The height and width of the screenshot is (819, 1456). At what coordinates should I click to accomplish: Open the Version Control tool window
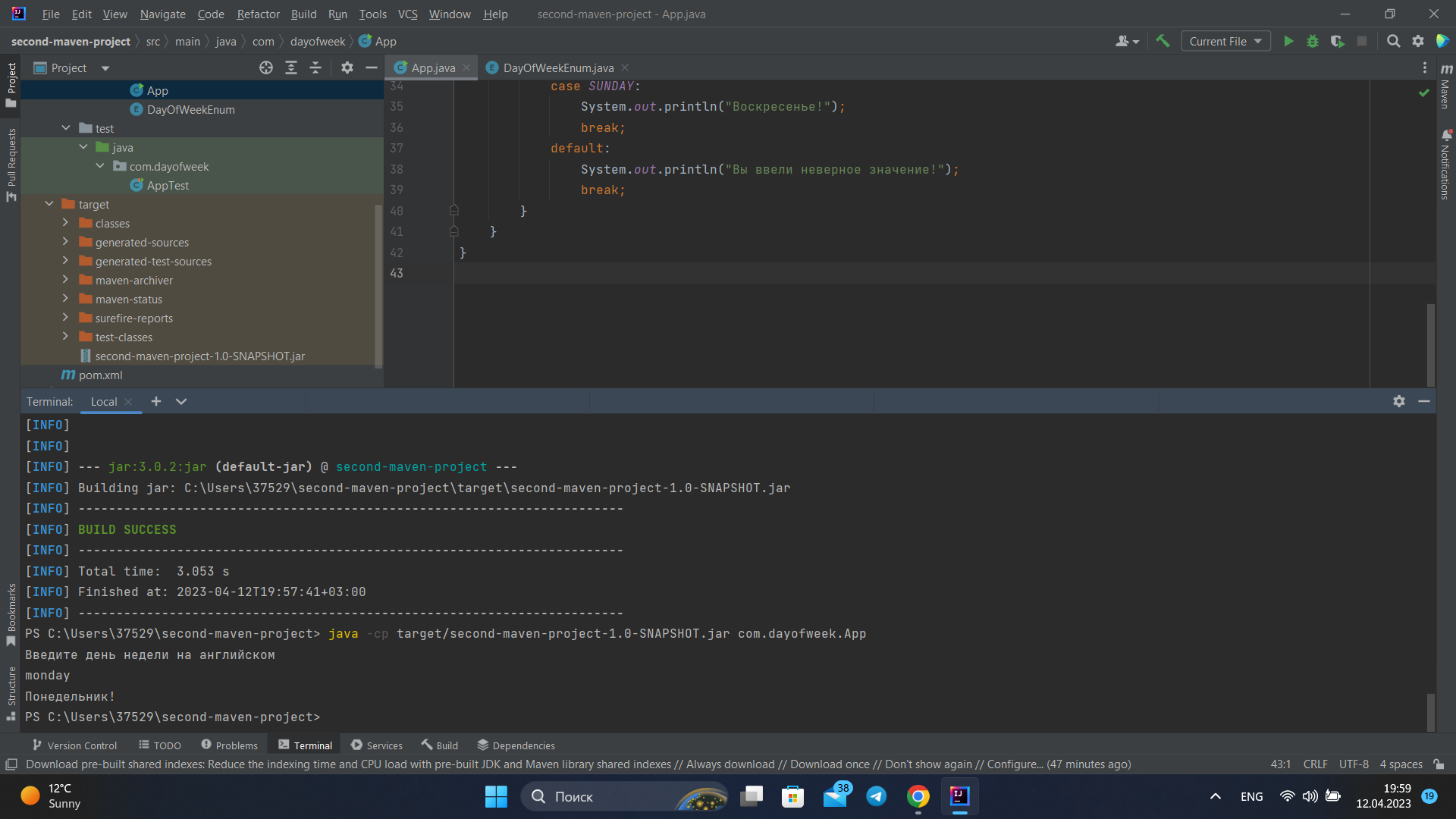coord(74,745)
